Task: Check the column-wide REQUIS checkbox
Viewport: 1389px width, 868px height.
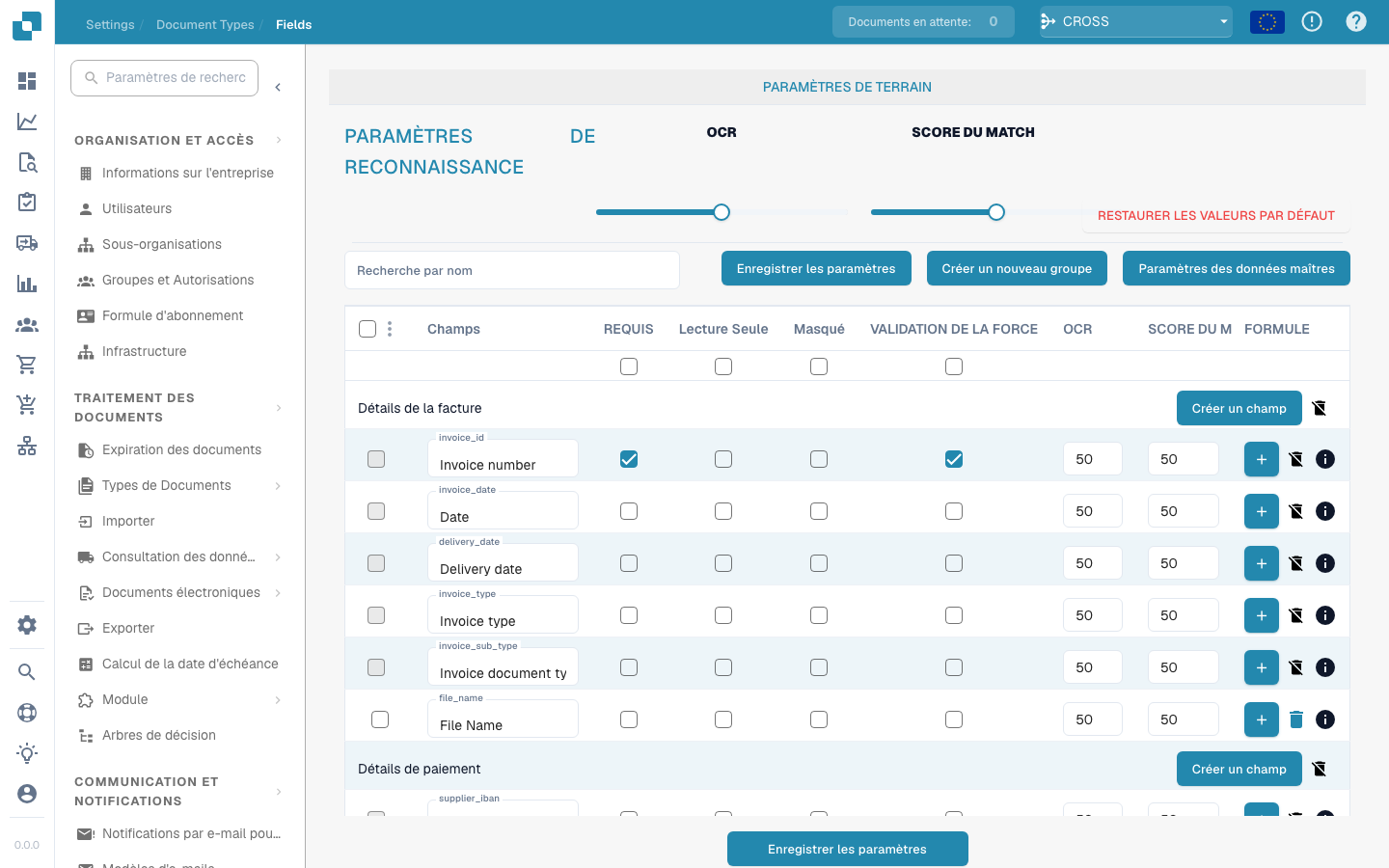Action: point(629,366)
